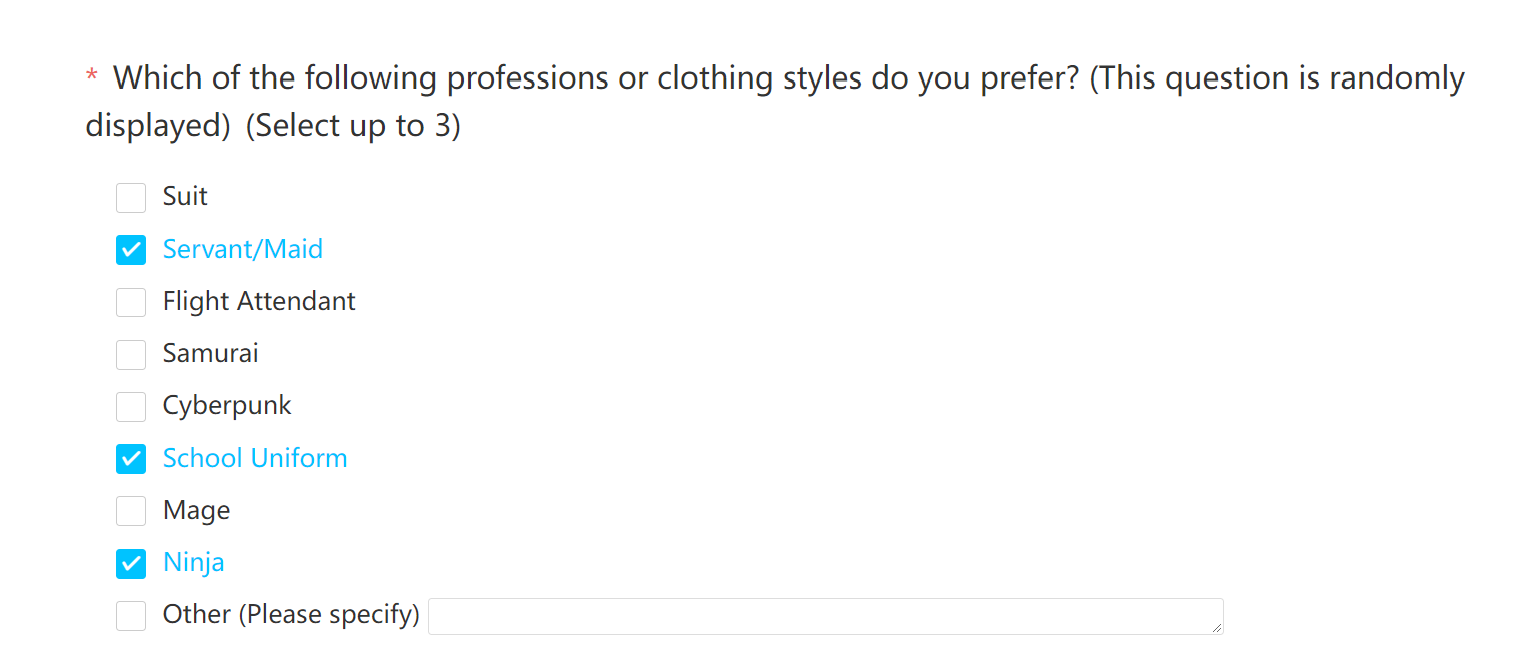1518x672 pixels.
Task: Uncheck the Servant/Maid checkbox
Action: pos(131,250)
